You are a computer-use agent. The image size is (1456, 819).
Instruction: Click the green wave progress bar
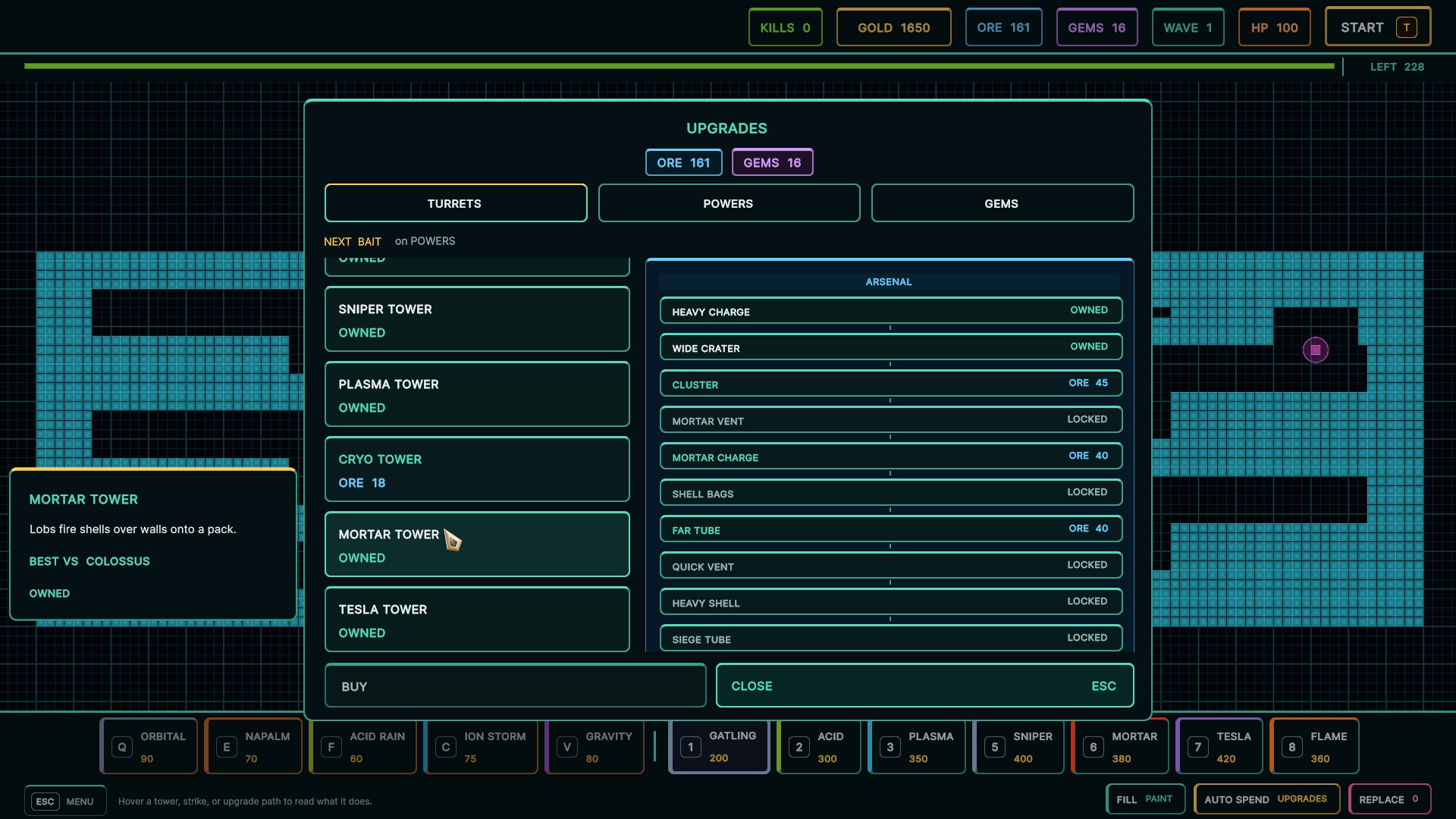point(679,66)
